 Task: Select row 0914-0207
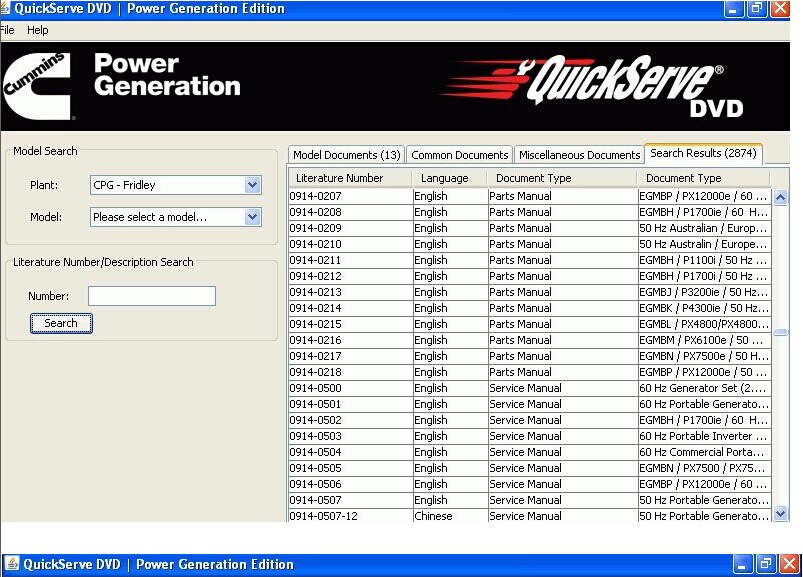click(530, 196)
